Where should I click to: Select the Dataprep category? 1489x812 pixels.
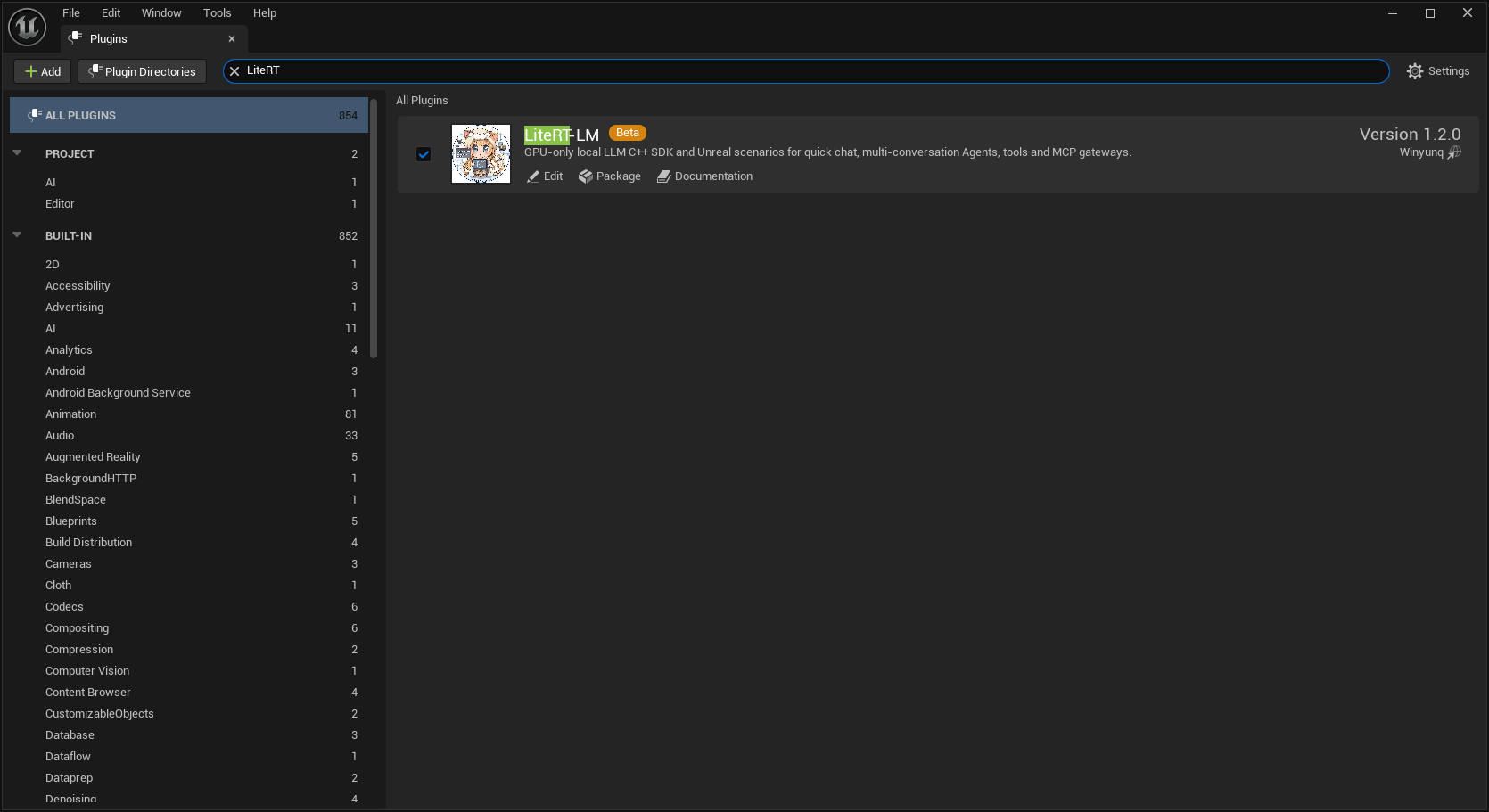(189, 777)
